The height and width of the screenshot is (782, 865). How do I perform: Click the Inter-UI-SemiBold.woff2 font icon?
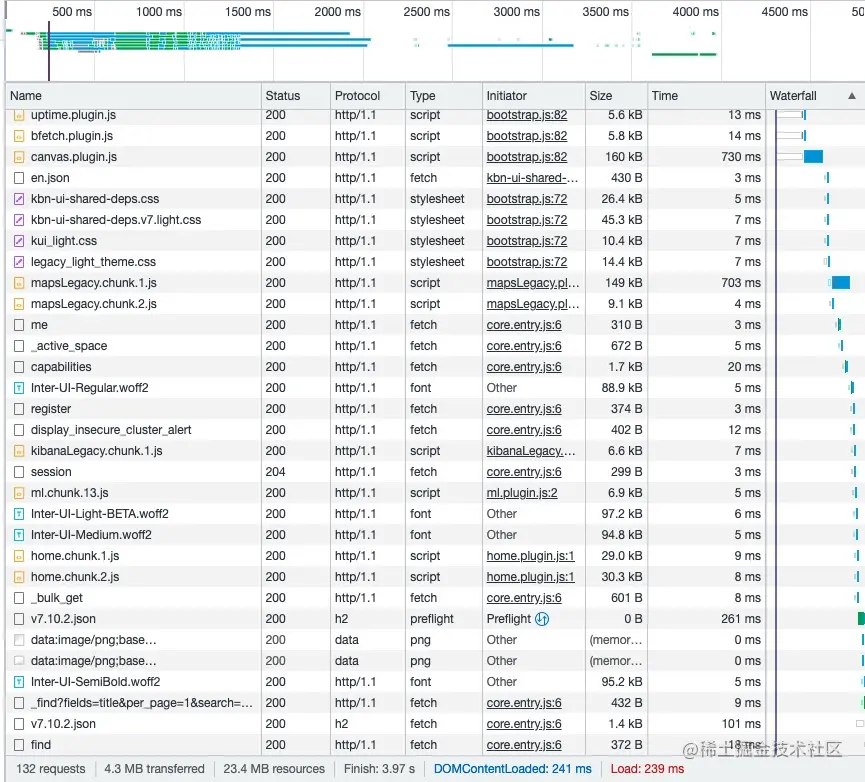point(19,682)
